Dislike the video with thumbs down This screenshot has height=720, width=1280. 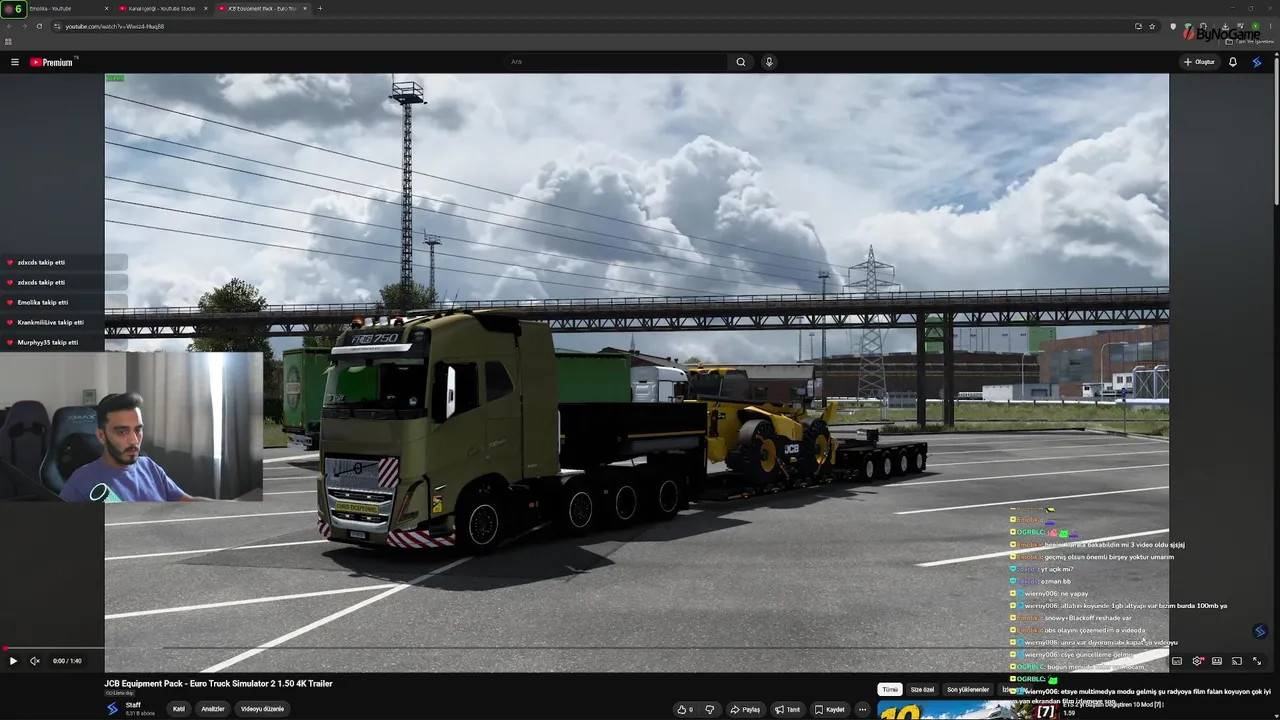point(710,710)
